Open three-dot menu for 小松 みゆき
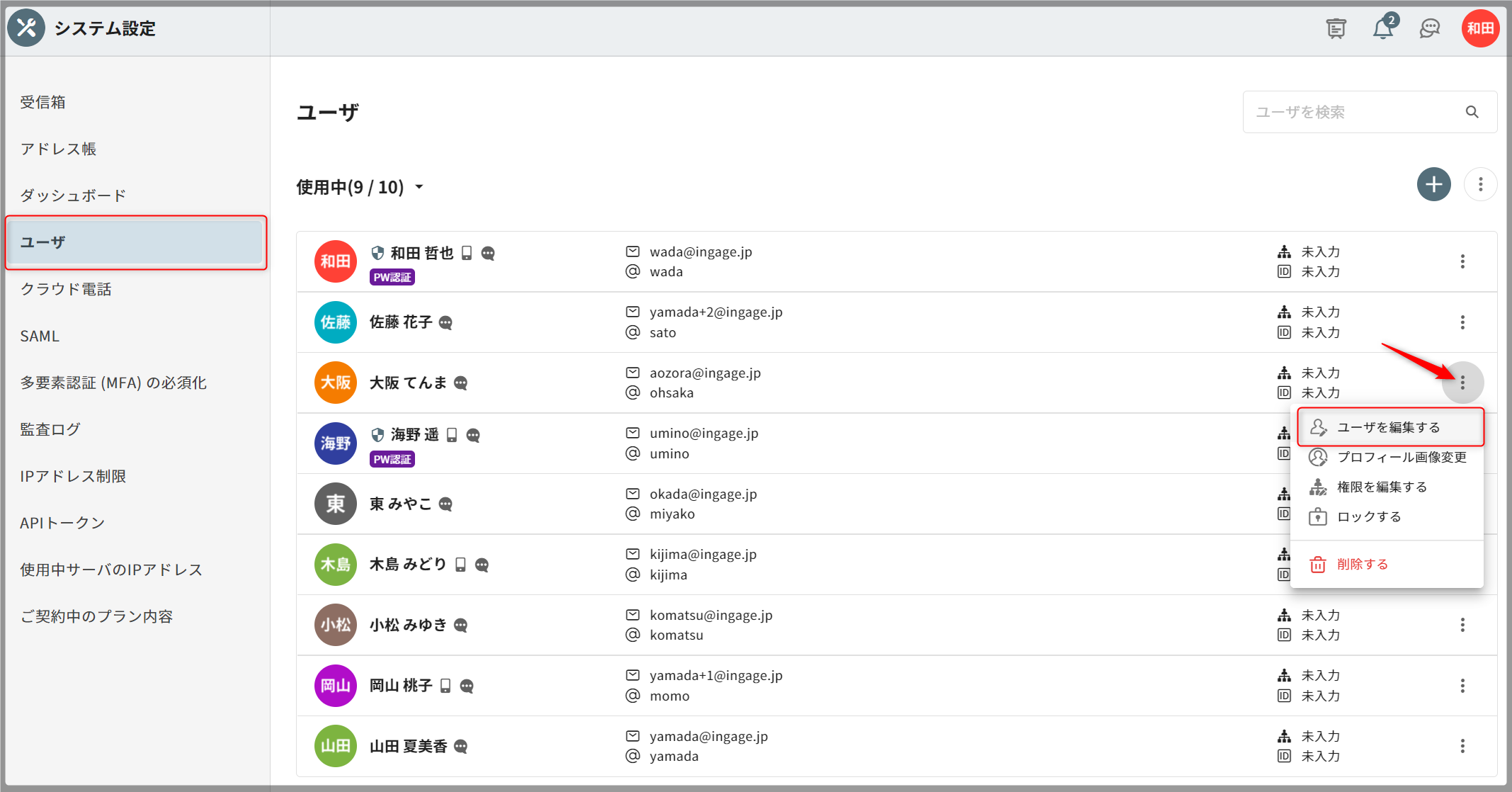This screenshot has height=792, width=1512. [1462, 625]
